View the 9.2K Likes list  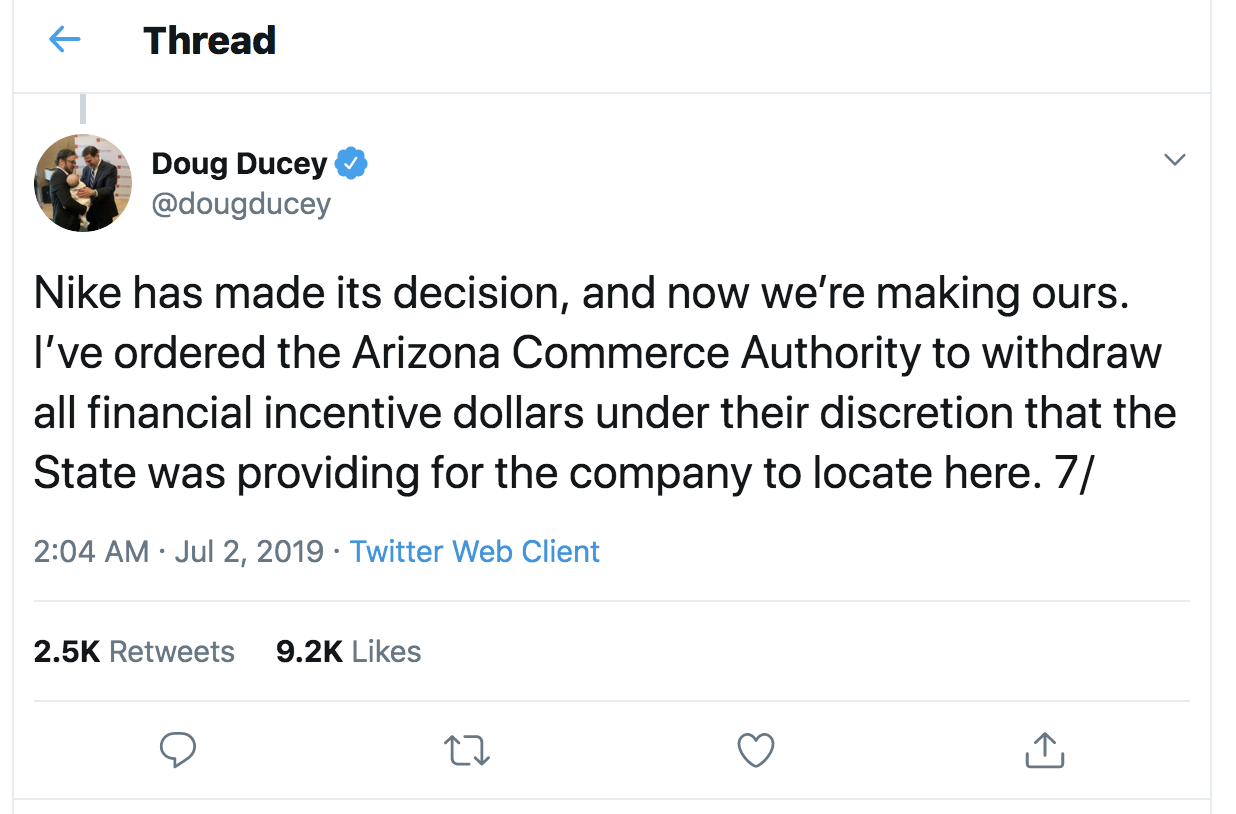click(x=348, y=652)
